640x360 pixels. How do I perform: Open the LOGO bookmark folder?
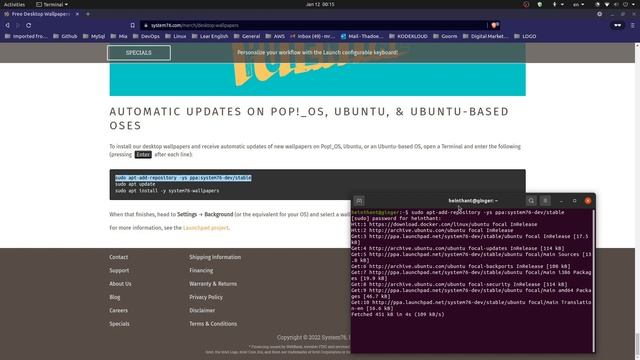coord(525,36)
